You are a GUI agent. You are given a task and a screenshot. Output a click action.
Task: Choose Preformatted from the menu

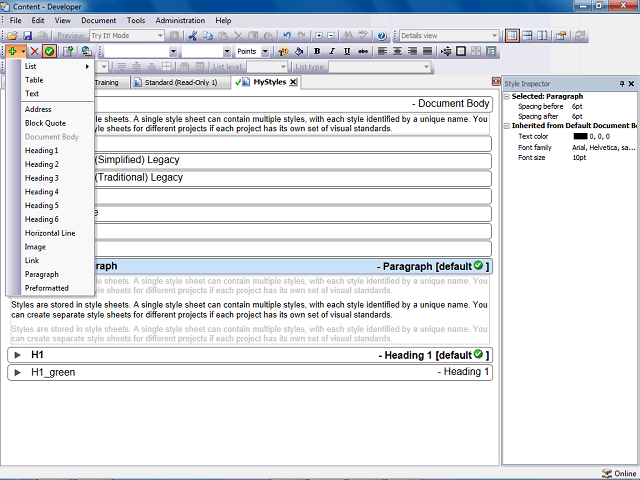click(57, 288)
